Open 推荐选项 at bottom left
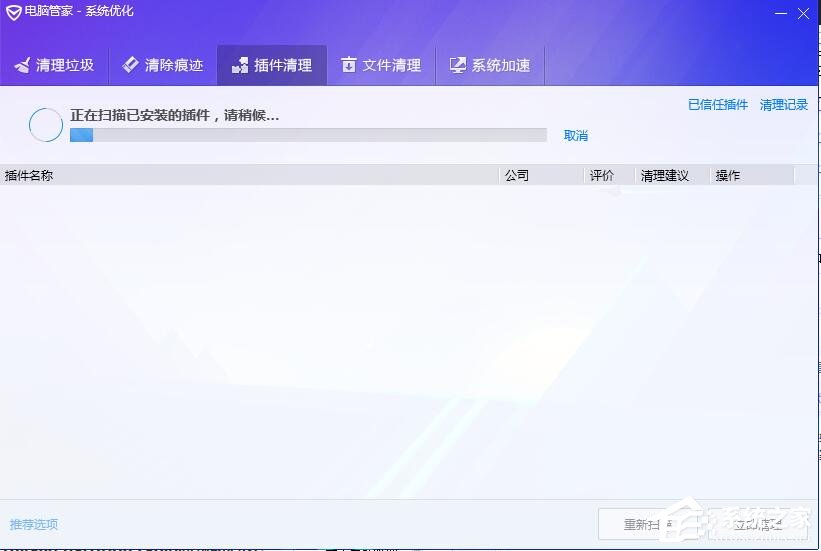Screen dimensions: 821x551 (34, 524)
